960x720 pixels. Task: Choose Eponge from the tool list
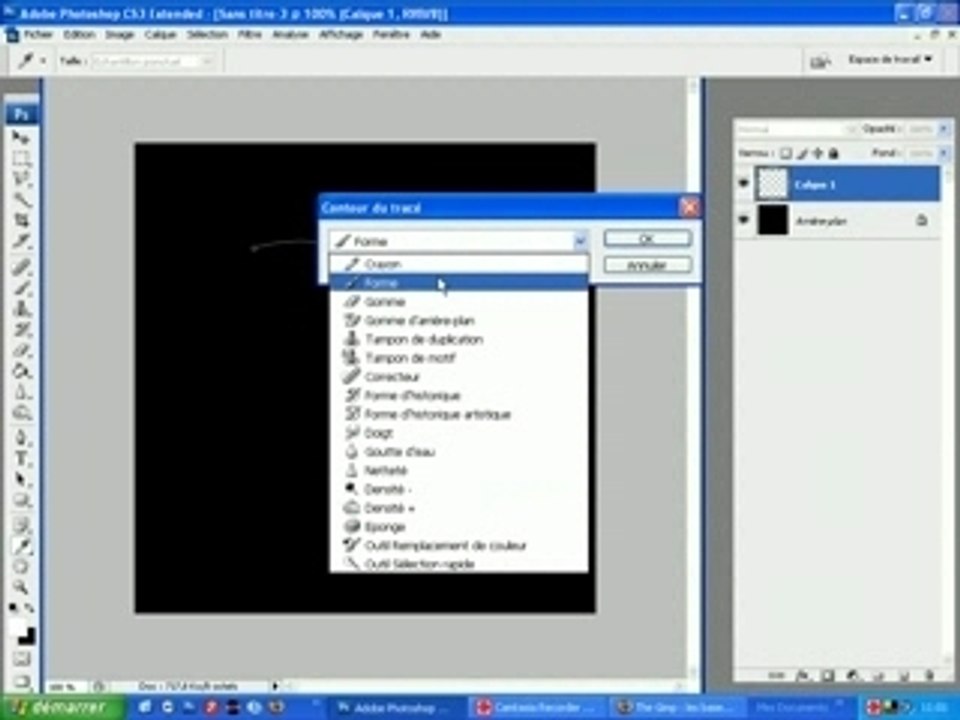(x=459, y=527)
